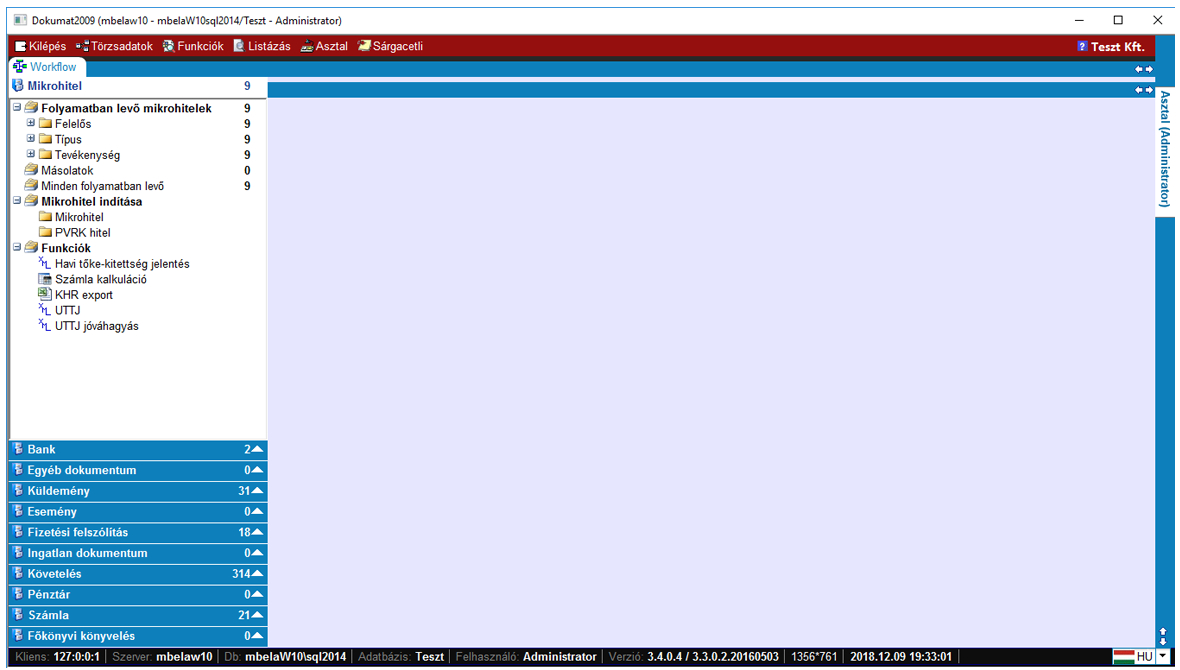Open the Küldemény section header
This screenshot has width=1180, height=670.
point(59,491)
